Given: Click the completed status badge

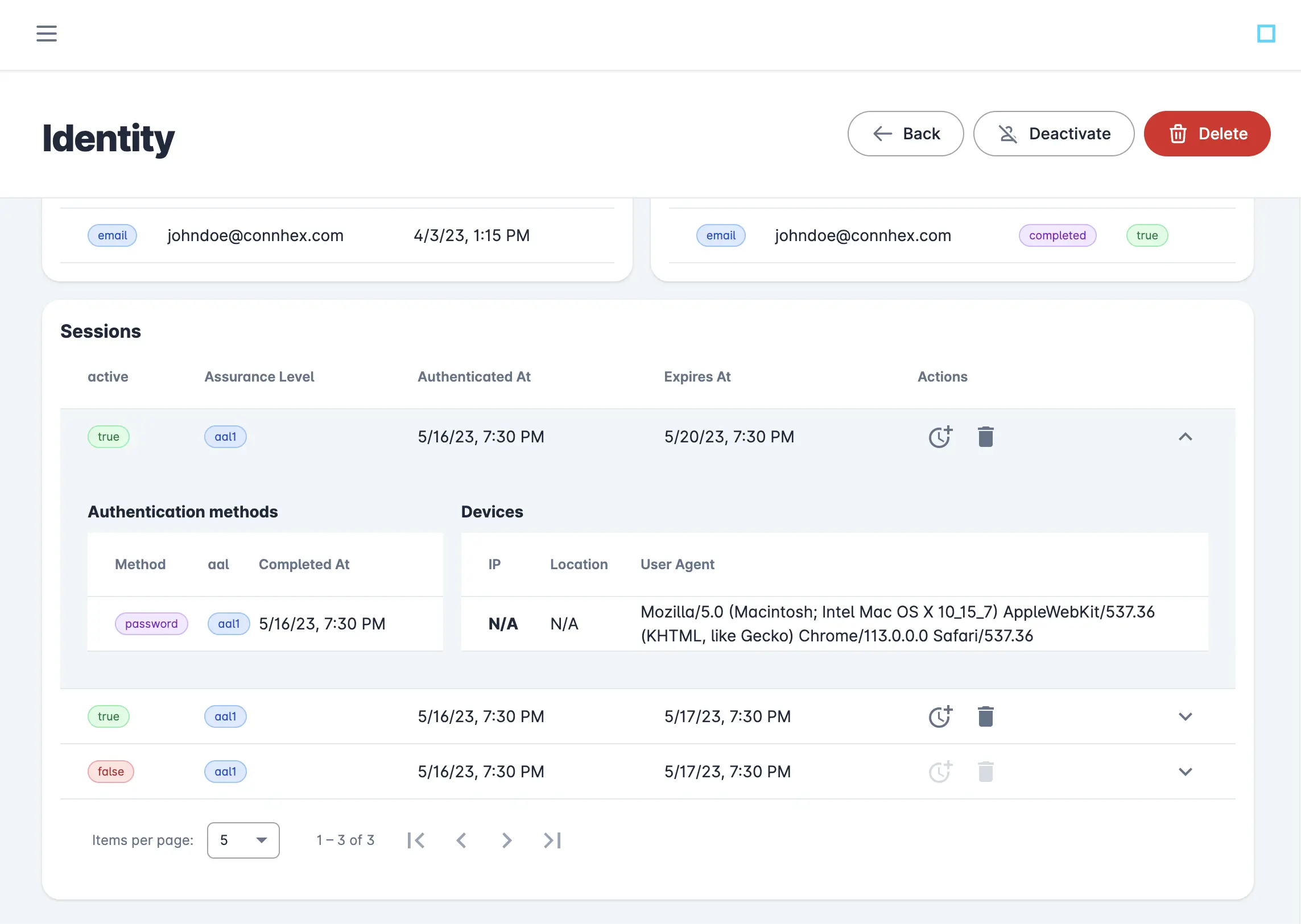Looking at the screenshot, I should 1057,235.
